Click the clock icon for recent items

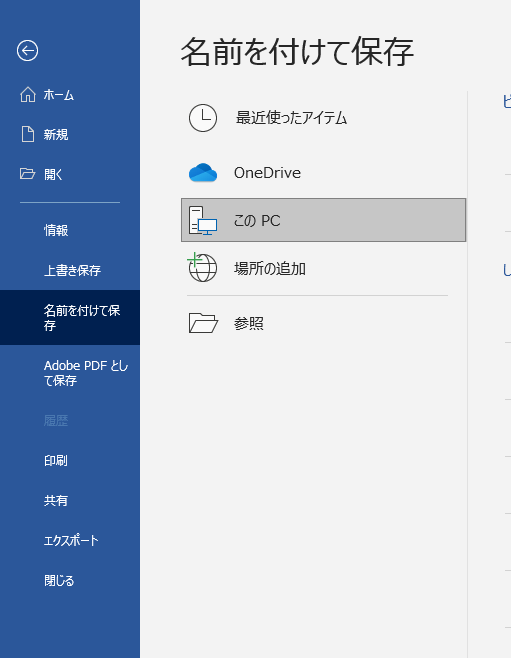point(203,118)
